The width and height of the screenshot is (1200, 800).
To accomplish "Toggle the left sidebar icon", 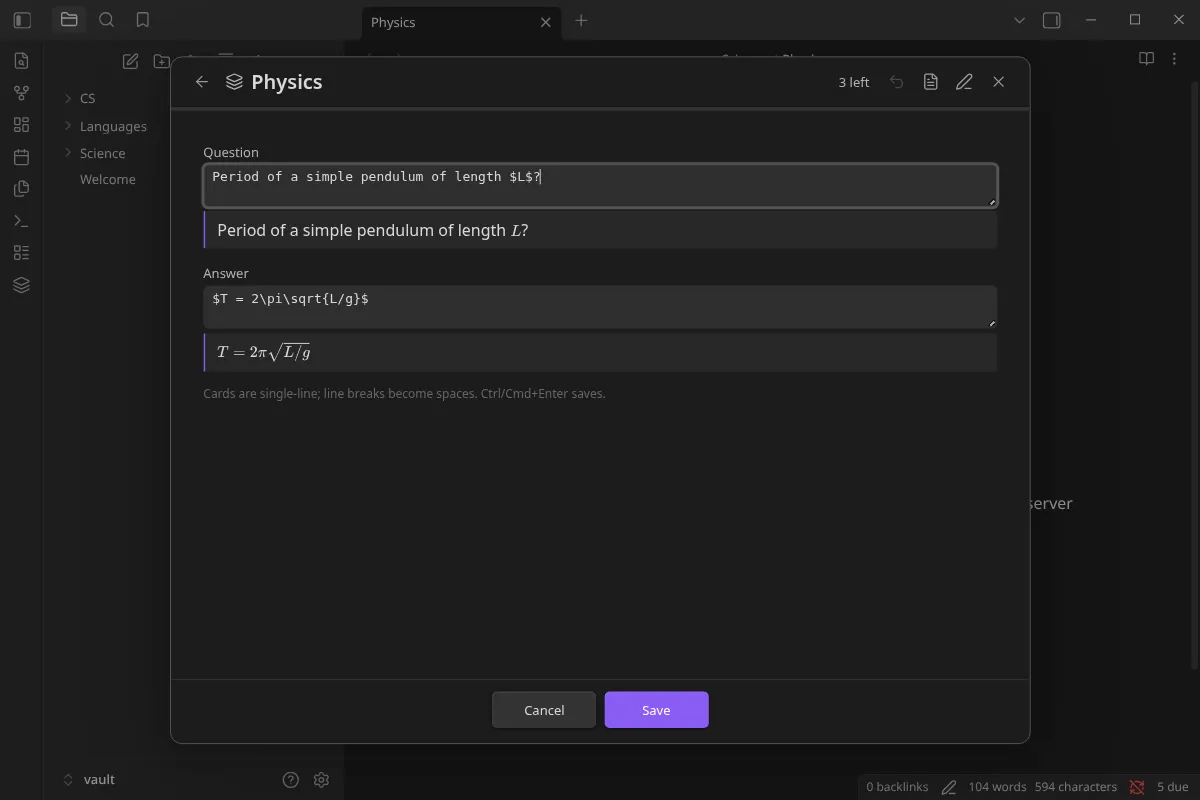I will tap(22, 20).
